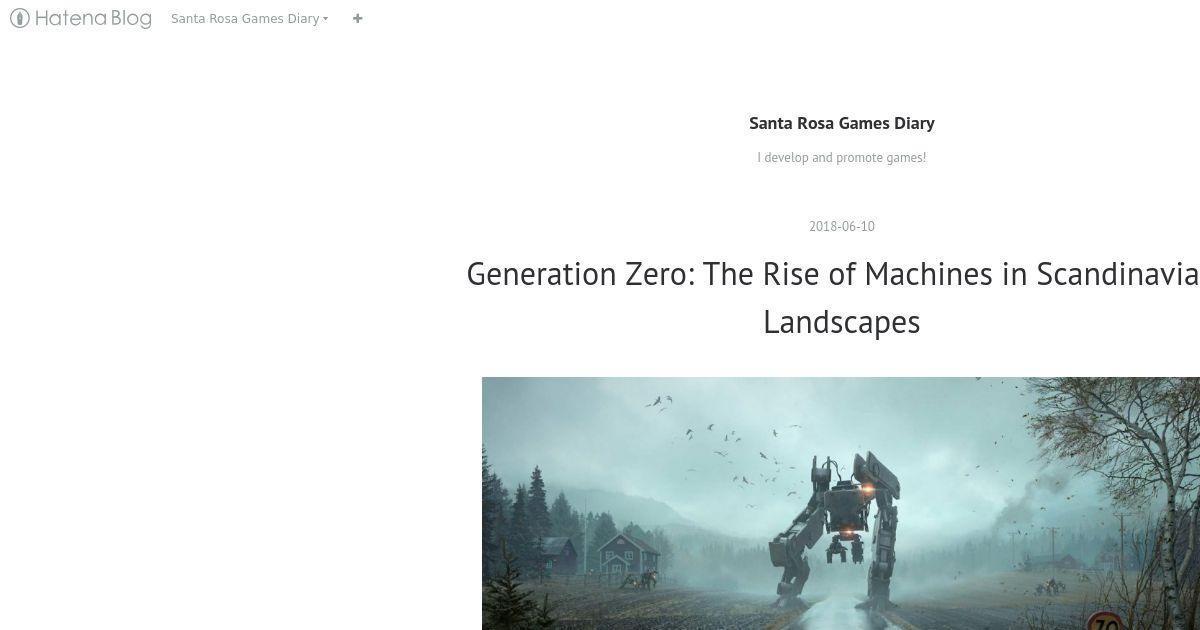Open the Generation Zero article title
Image resolution: width=1200 pixels, height=630 pixels.
pos(833,297)
